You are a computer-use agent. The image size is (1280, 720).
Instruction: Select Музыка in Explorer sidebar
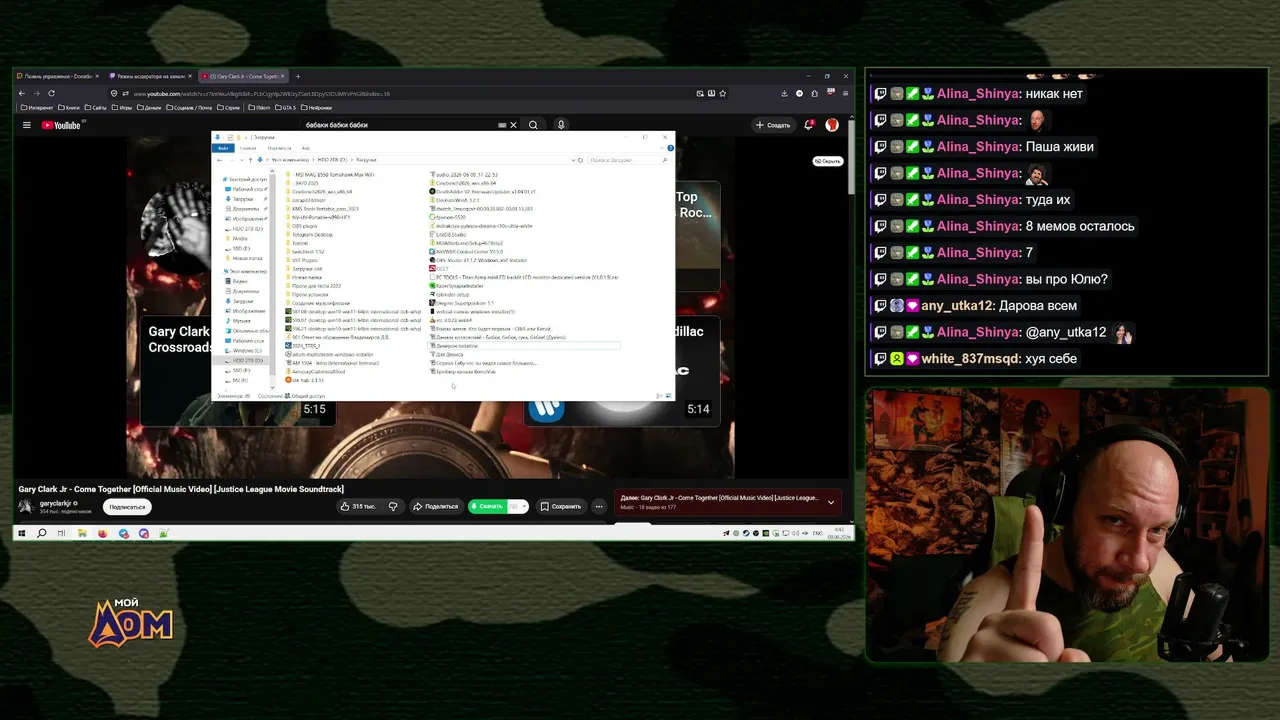coord(240,321)
